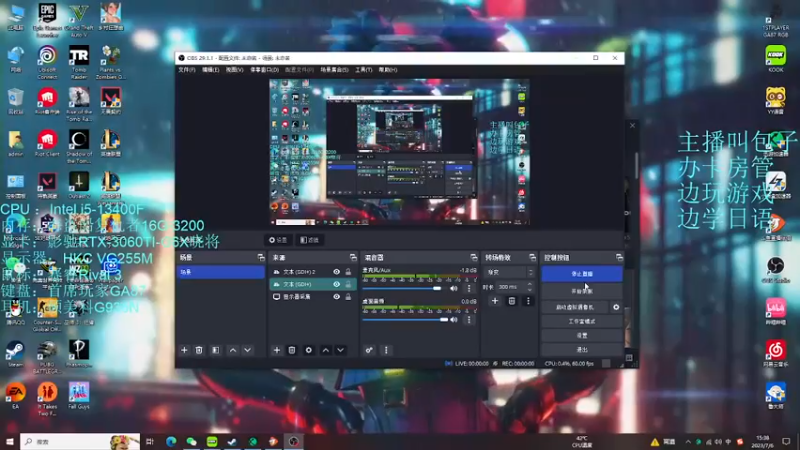Open advanced audio properties gears icon
800x450 pixels.
point(369,350)
